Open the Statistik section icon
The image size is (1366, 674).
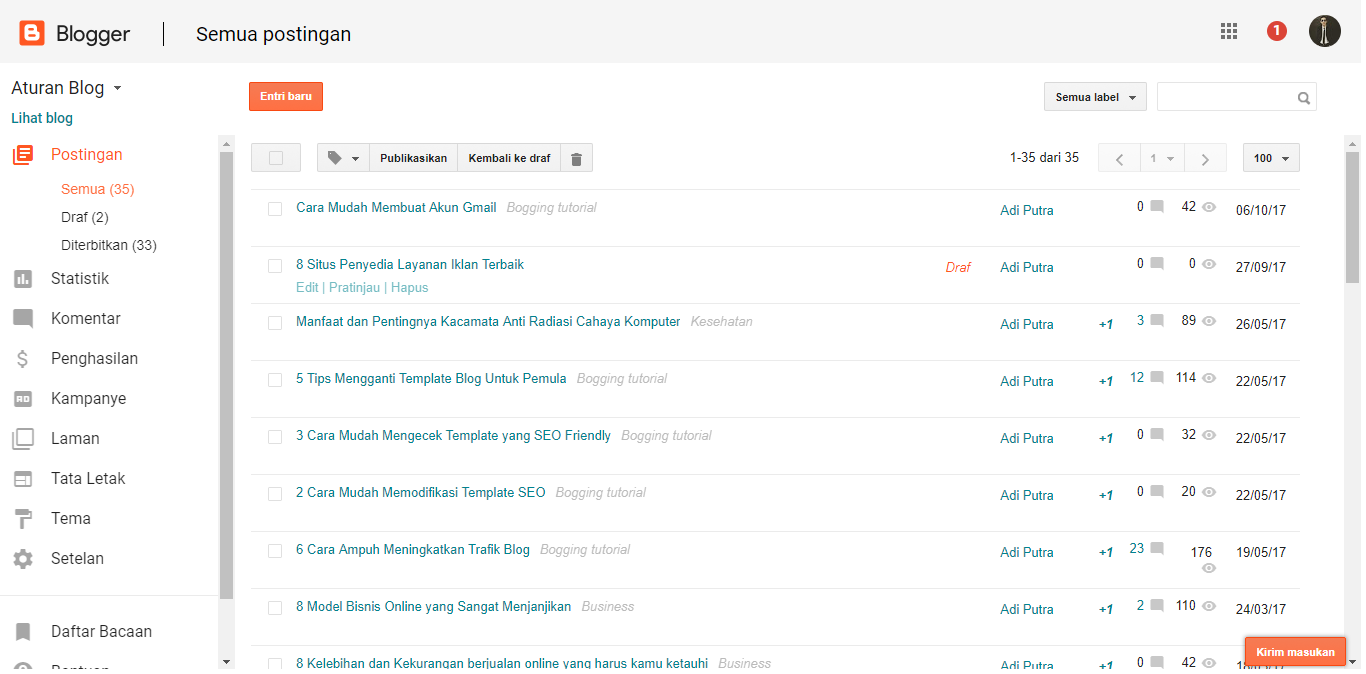(23, 278)
